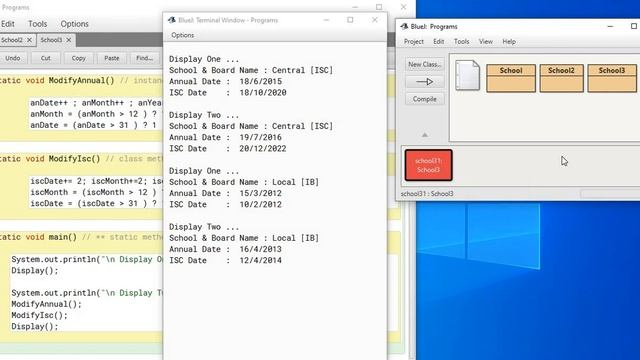Image resolution: width=640 pixels, height=360 pixels.
Task: Click 'ISC Date : 20/12/2022' terminal line
Action: (x=228, y=149)
